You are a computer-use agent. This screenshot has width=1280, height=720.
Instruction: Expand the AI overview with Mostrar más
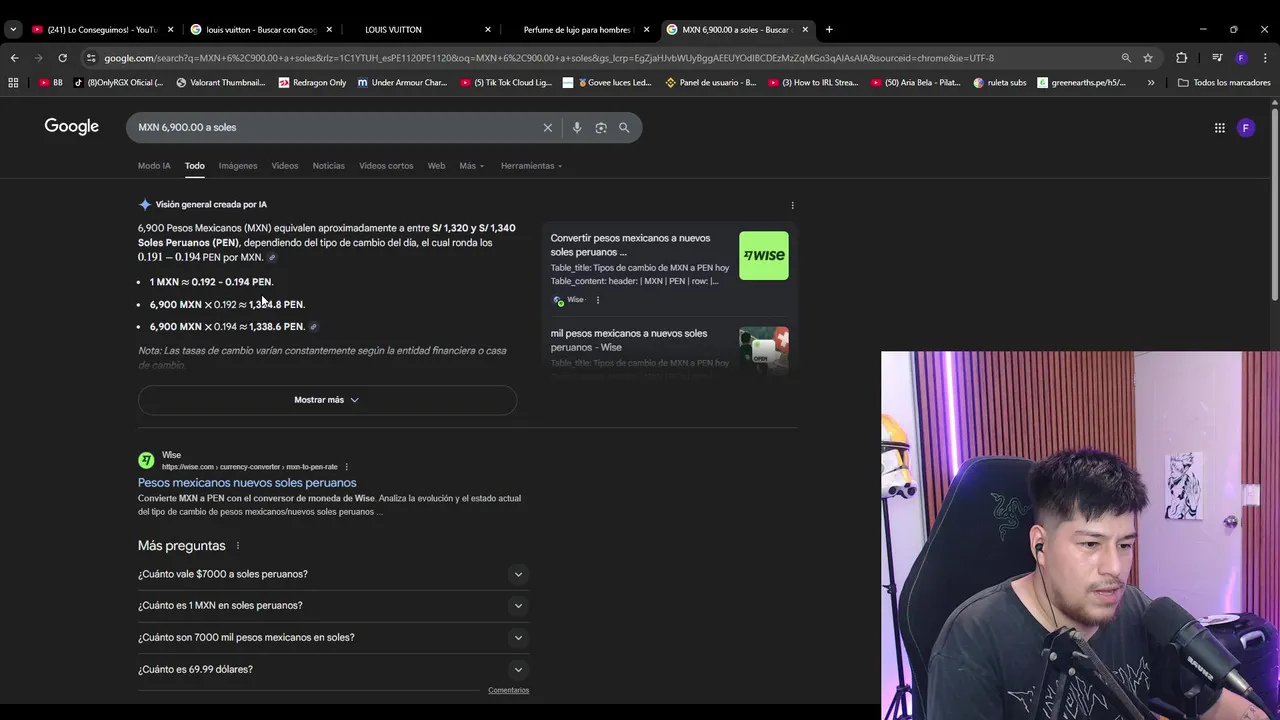pyautogui.click(x=327, y=400)
